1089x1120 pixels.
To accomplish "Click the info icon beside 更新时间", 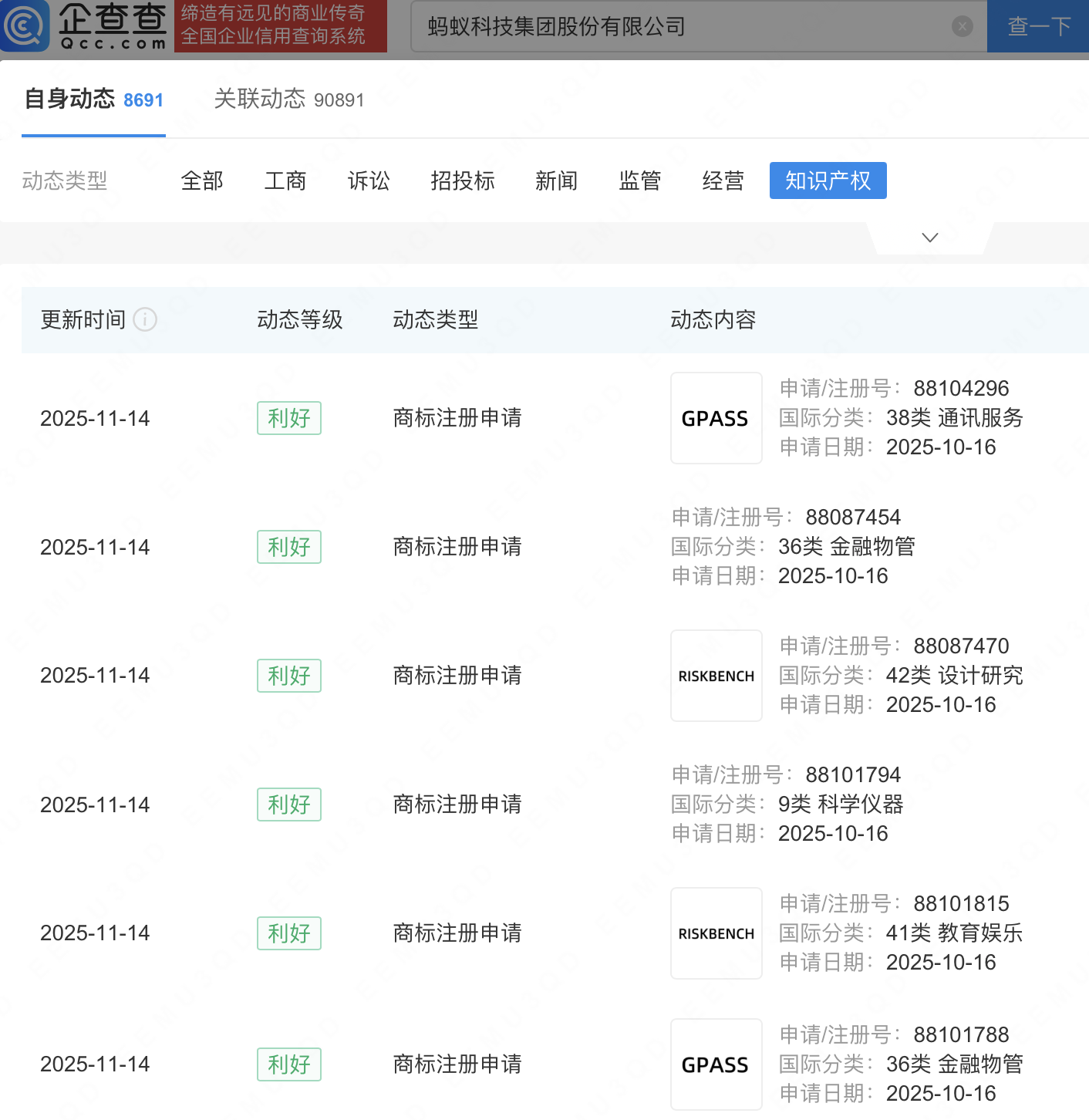I will point(145,319).
